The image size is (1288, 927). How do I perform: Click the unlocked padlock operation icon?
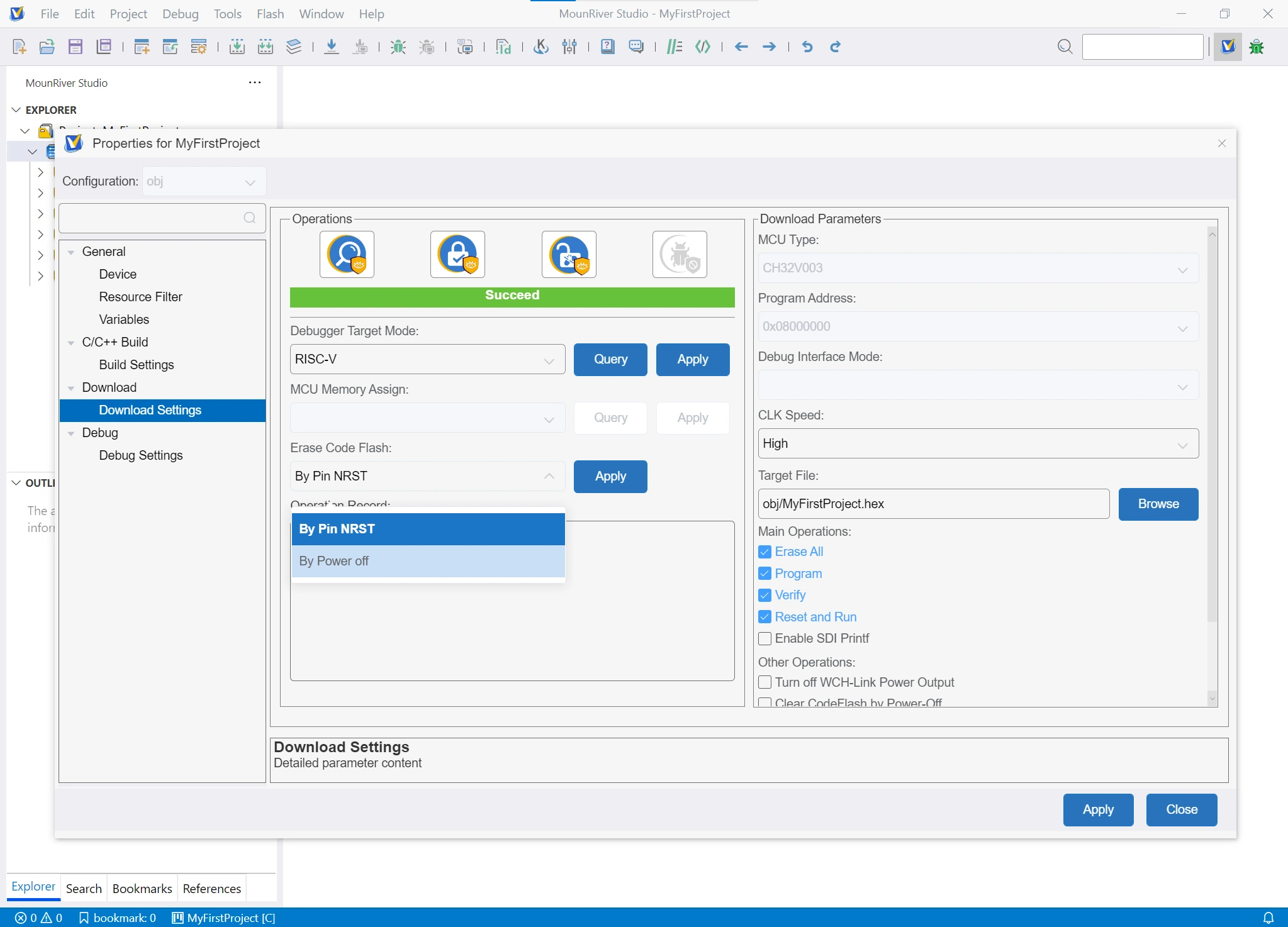click(x=569, y=254)
